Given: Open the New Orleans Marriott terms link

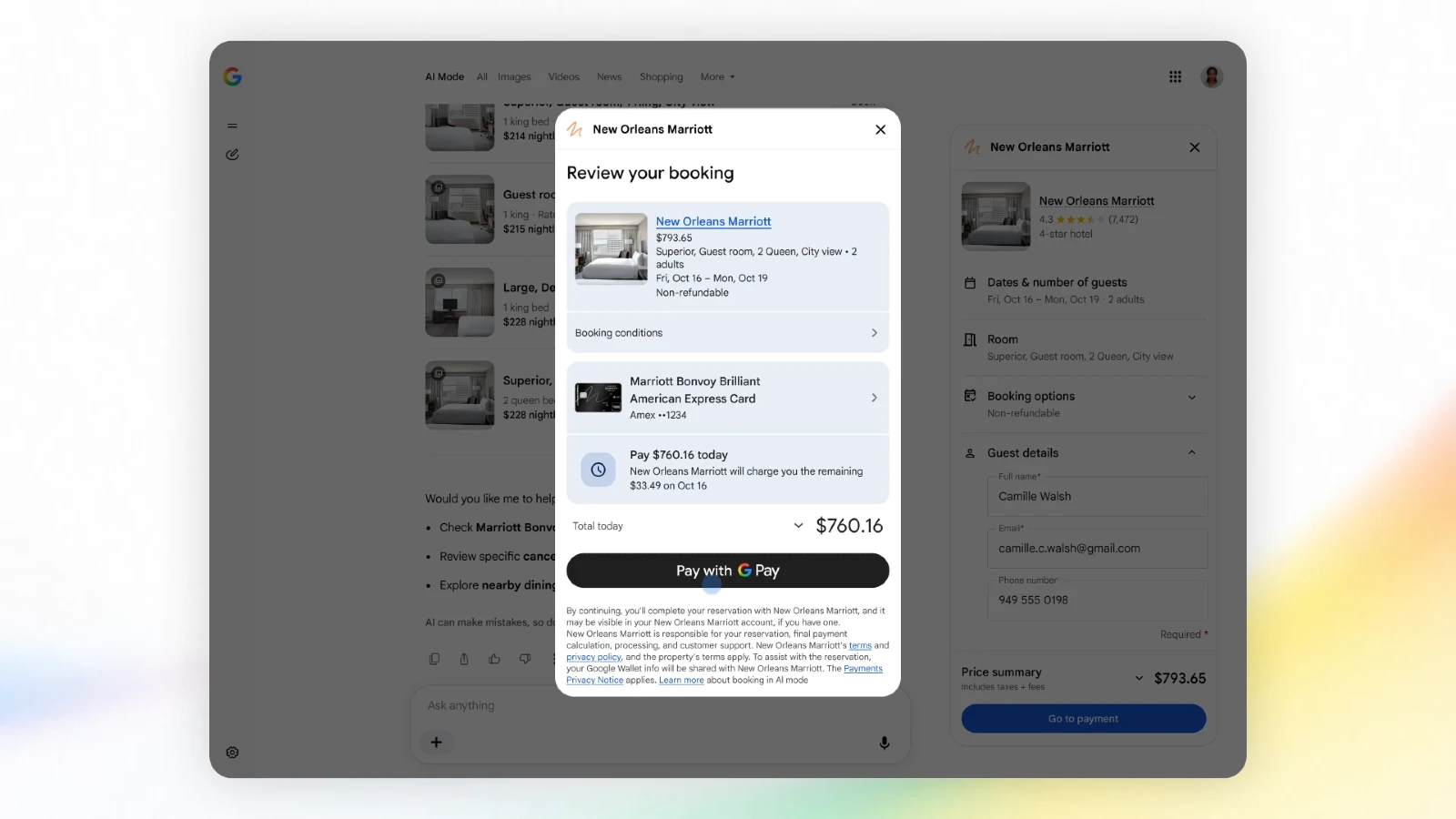Looking at the screenshot, I should click(860, 646).
